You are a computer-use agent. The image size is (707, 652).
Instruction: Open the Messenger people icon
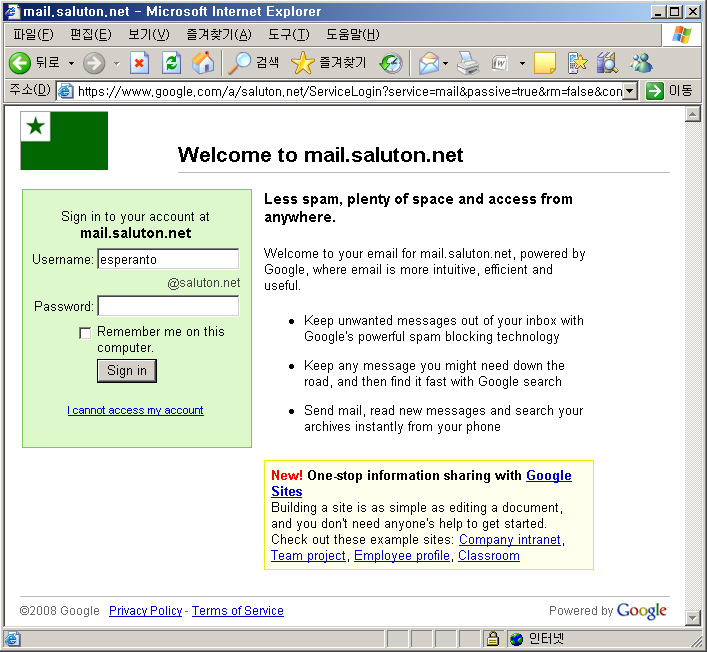(641, 63)
